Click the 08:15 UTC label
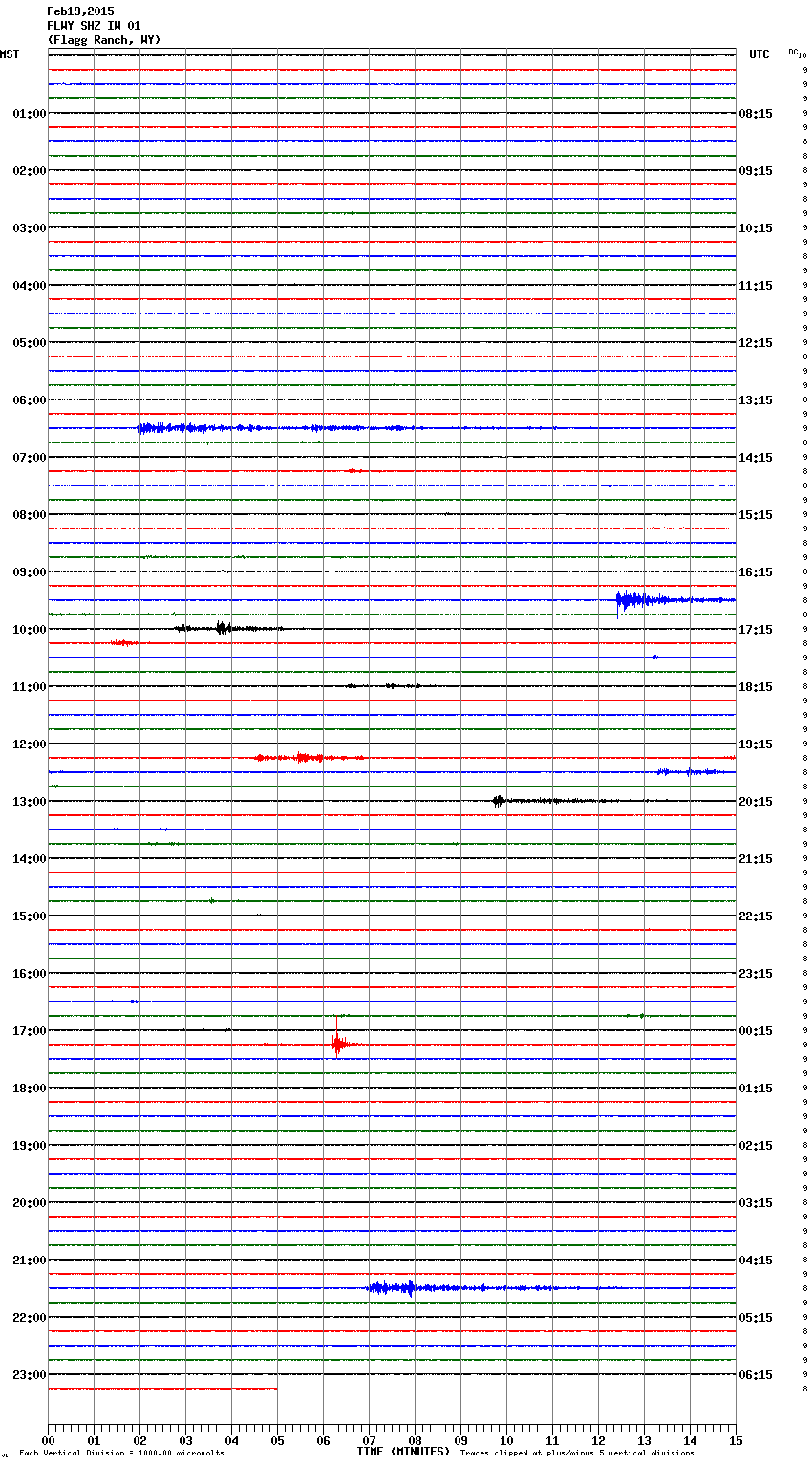This screenshot has width=812, height=1466. 756,114
